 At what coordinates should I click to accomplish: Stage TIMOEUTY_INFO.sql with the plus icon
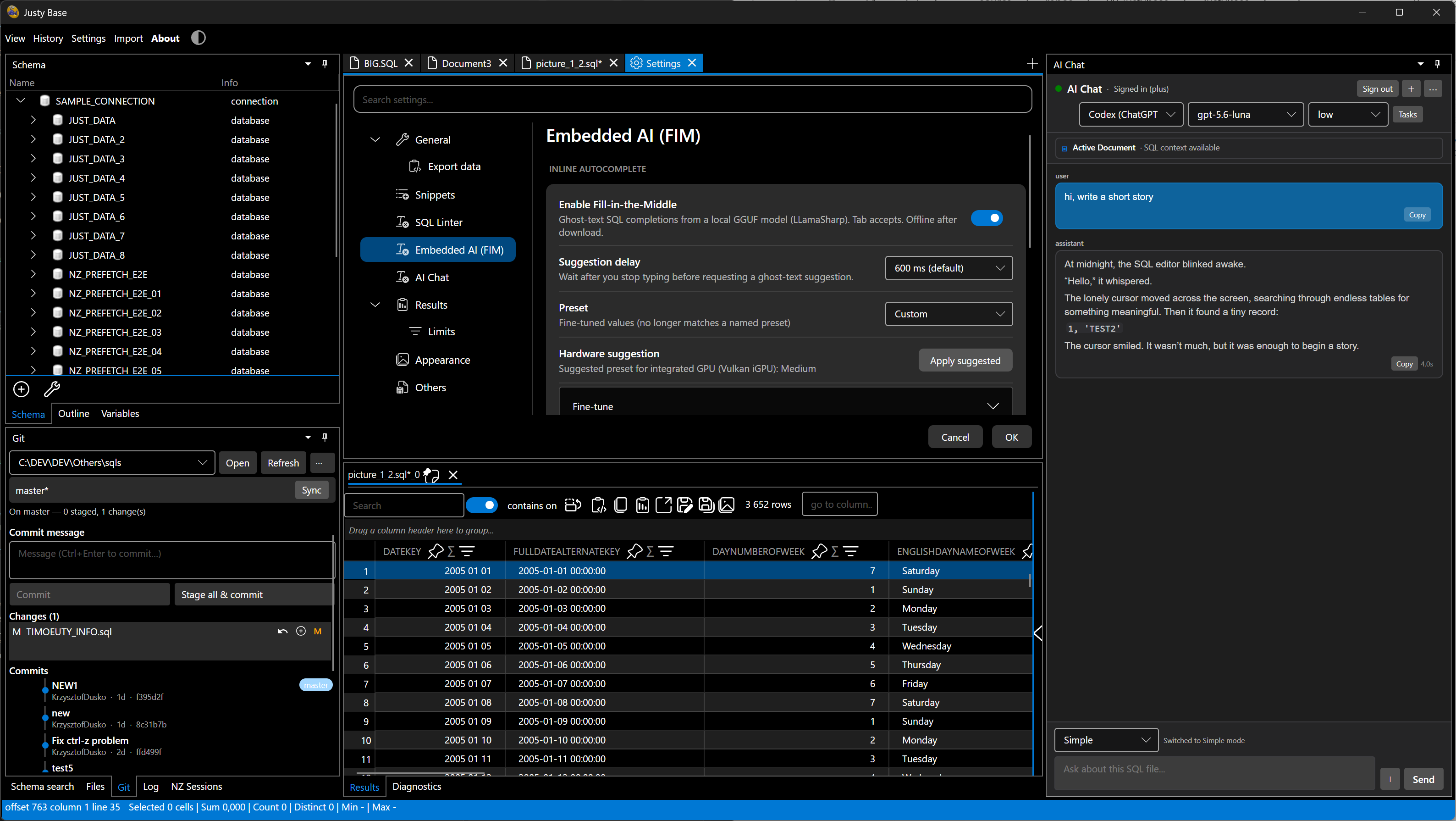[x=301, y=631]
